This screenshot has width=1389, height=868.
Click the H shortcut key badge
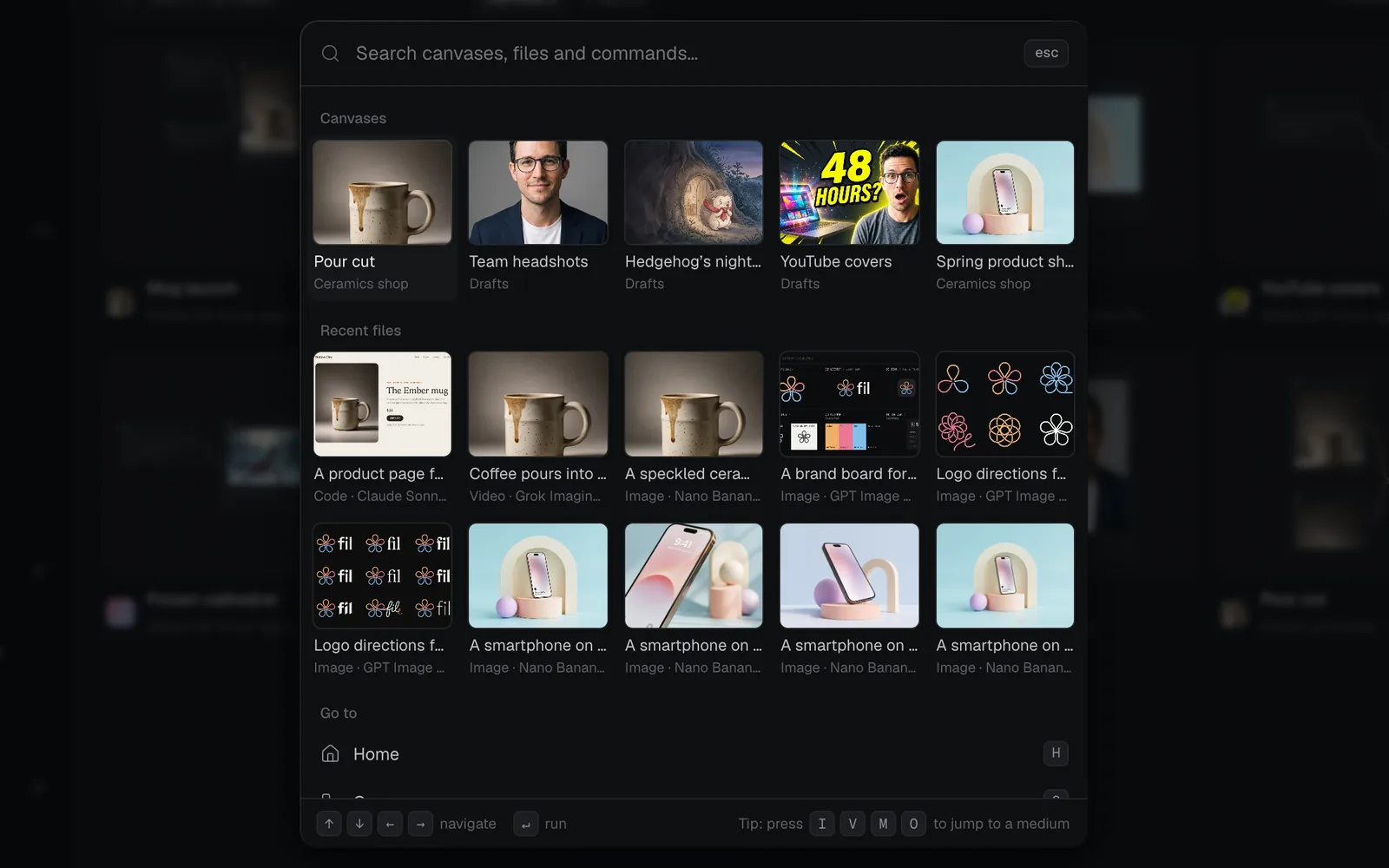(x=1056, y=753)
